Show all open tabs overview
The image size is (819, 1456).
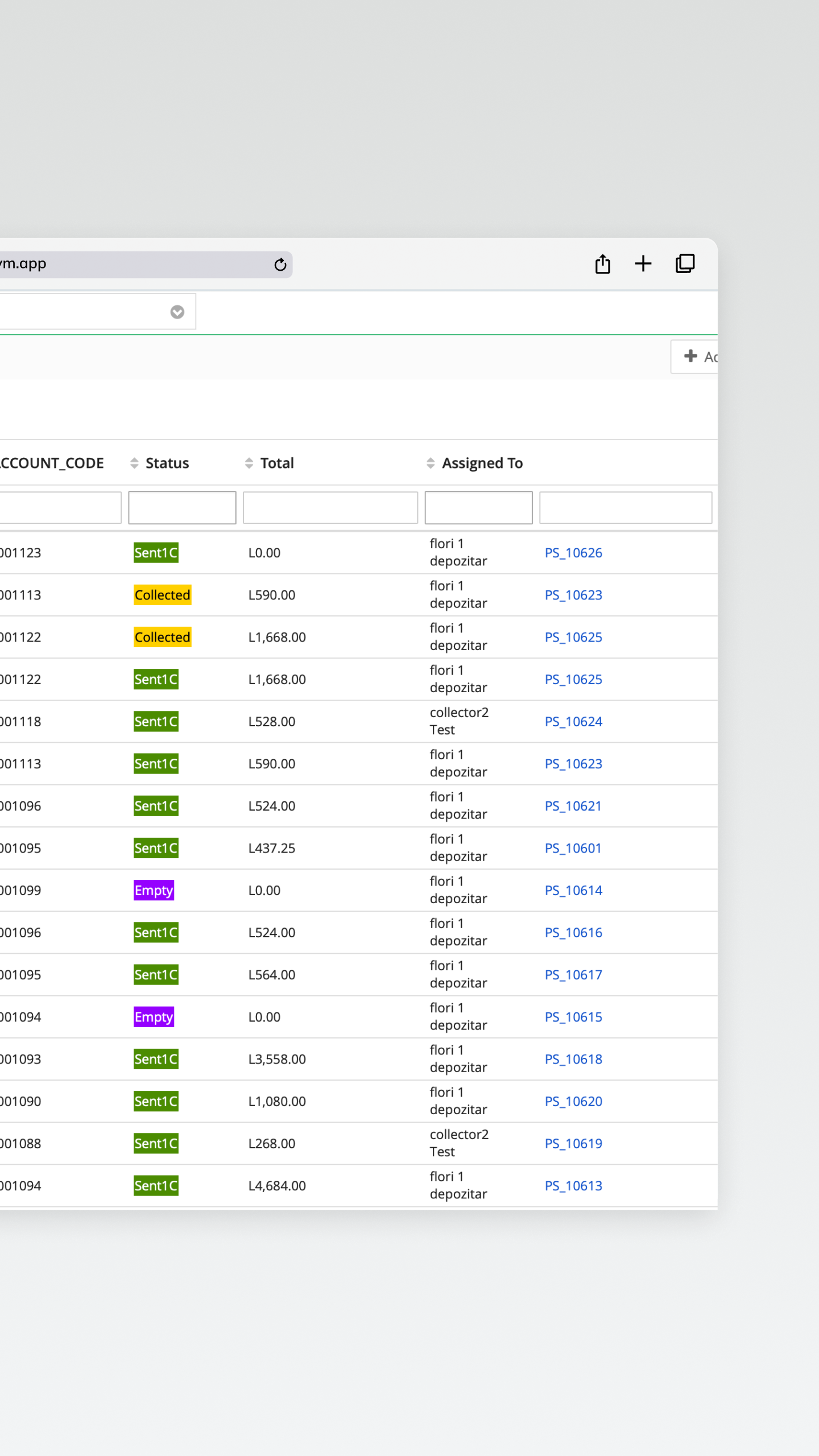685,264
